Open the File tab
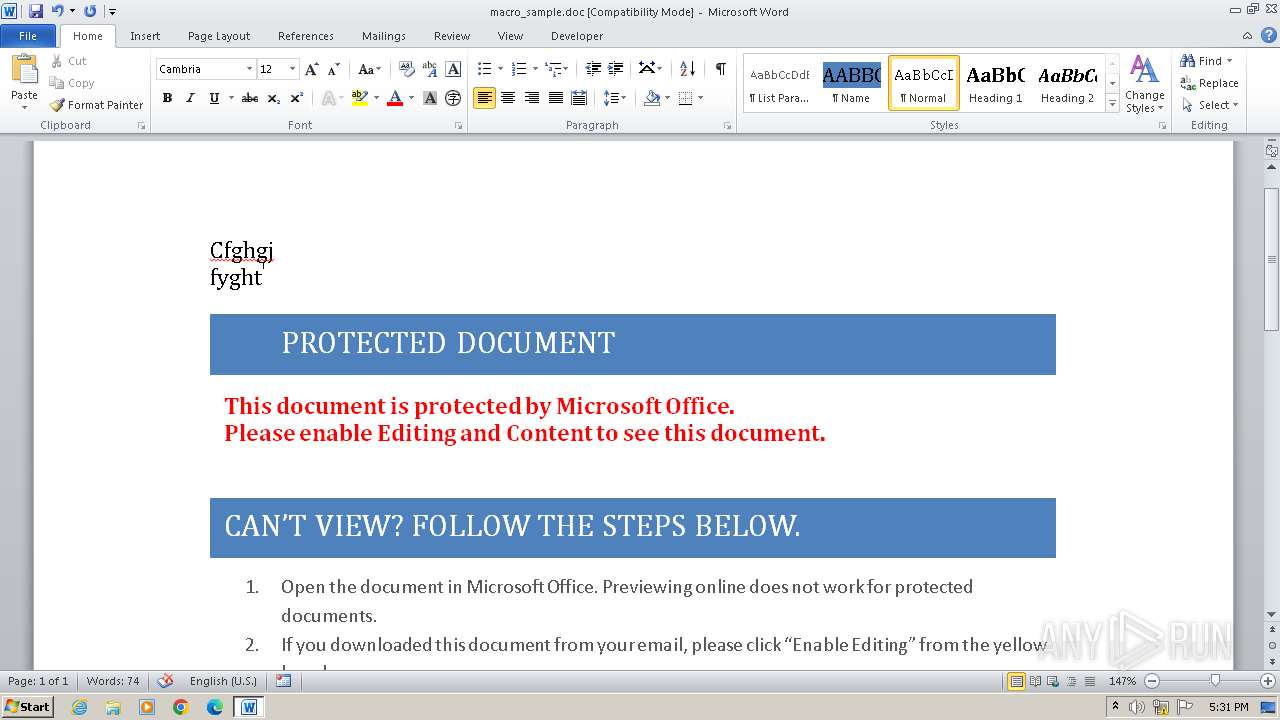 pos(28,36)
